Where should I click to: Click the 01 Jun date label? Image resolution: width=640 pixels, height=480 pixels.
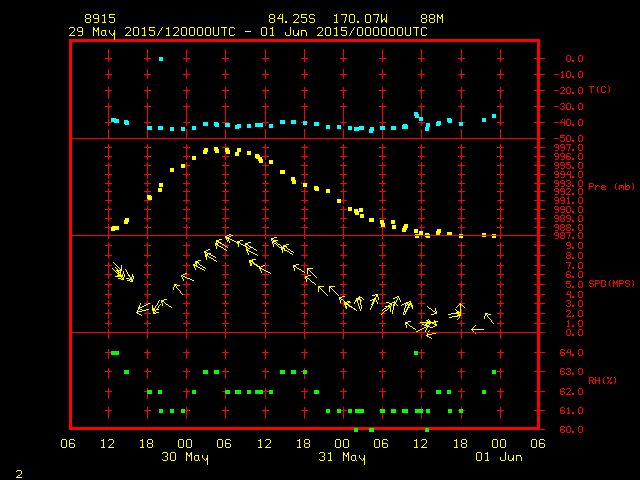coord(498,457)
